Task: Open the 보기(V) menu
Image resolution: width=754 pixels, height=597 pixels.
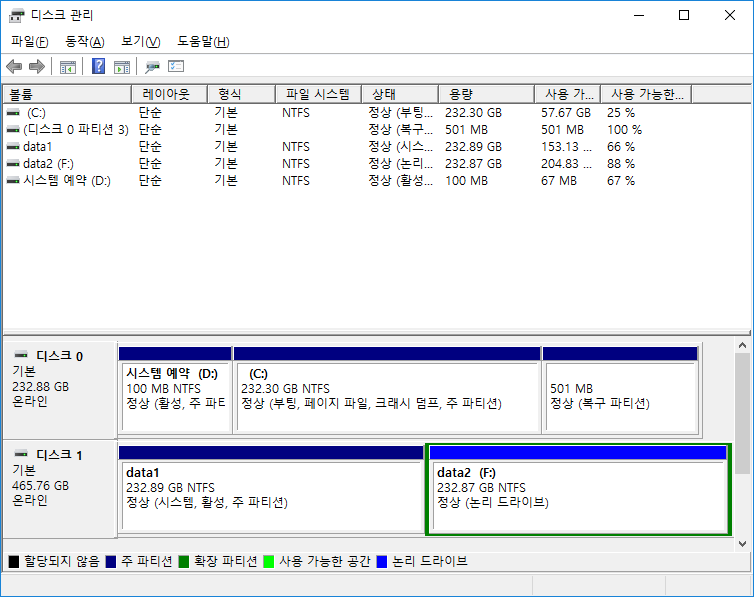Action: (140, 41)
